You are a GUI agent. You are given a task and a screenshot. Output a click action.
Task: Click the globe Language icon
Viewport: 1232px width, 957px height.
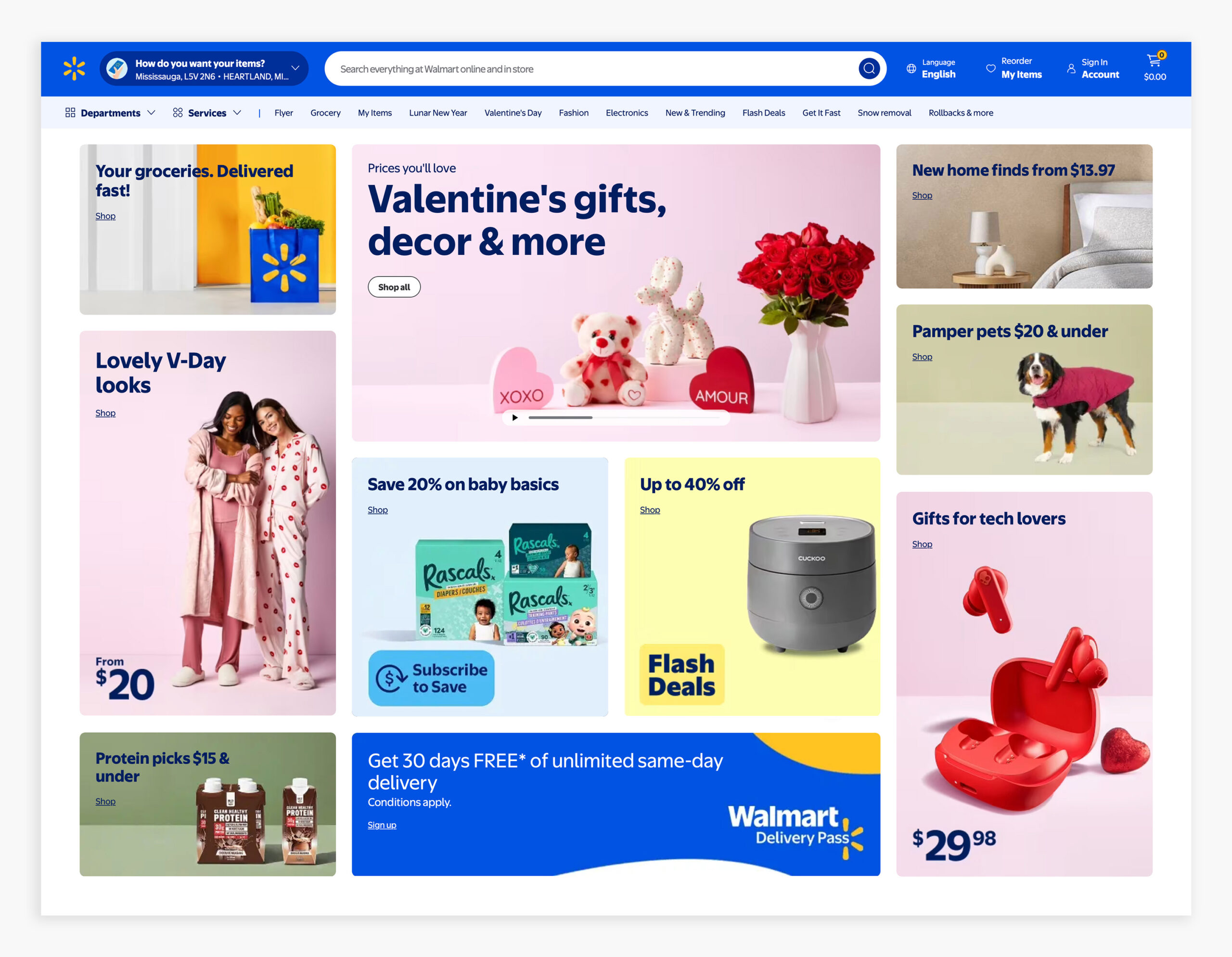(911, 68)
